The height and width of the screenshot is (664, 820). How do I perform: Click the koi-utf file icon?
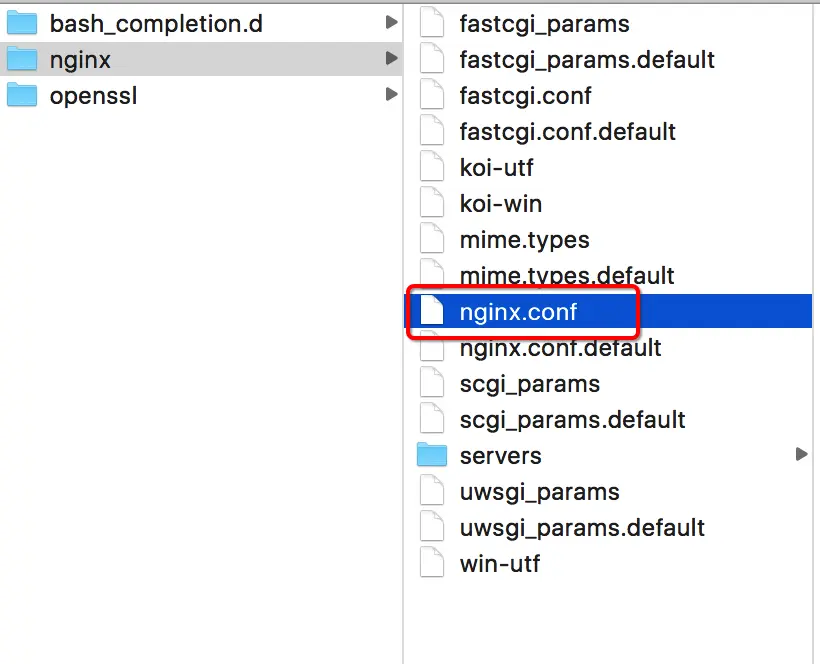pos(432,167)
